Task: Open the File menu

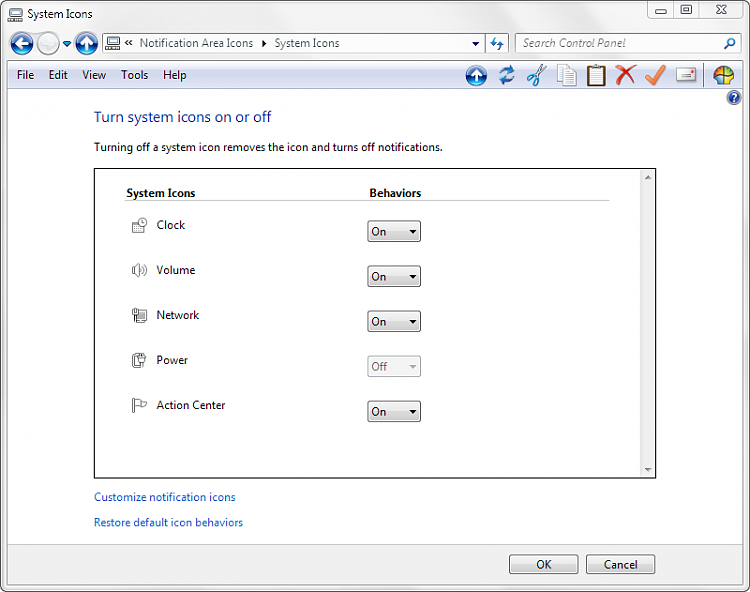Action: click(25, 75)
